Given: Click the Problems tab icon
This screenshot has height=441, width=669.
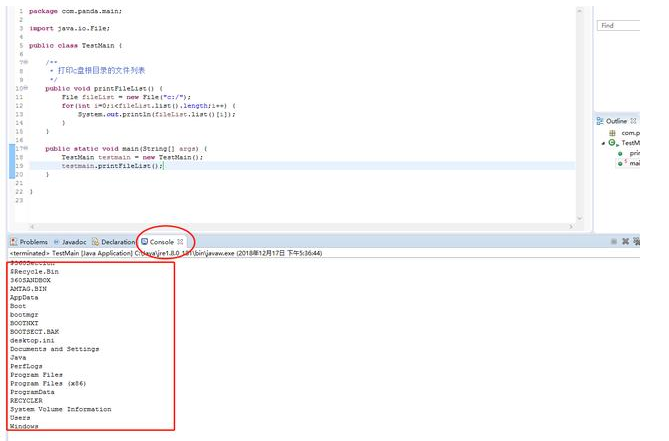Looking at the screenshot, I should pyautogui.click(x=13, y=242).
